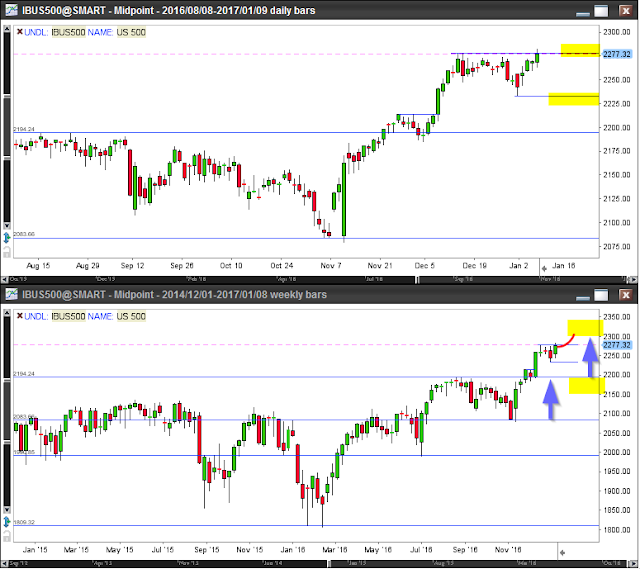Screen dimensions: 640x569
Task: Click the right arrow of weekly chart time scrollbar
Action: pos(634,564)
